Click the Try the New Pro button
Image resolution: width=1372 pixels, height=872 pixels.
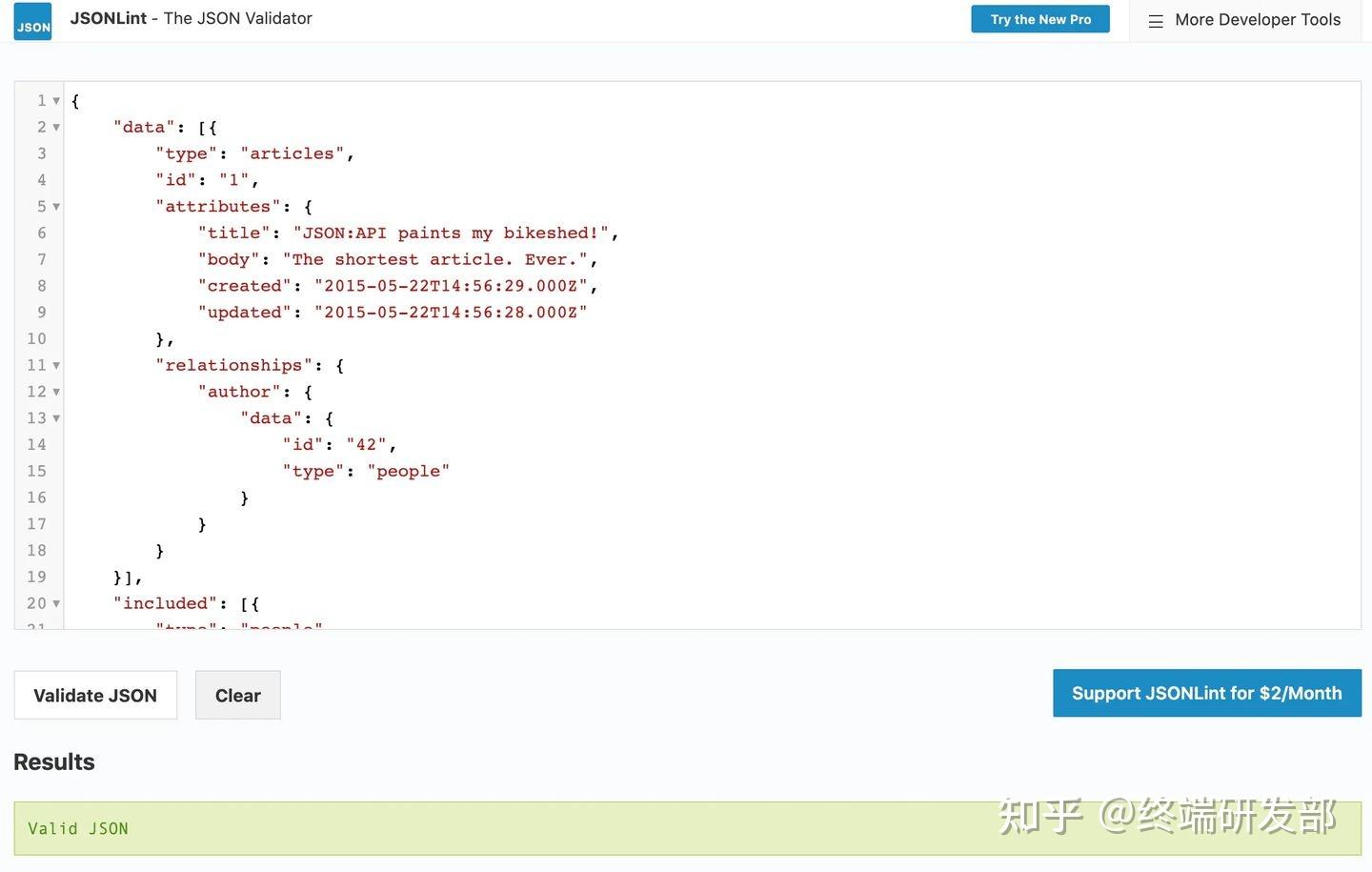click(x=1039, y=18)
